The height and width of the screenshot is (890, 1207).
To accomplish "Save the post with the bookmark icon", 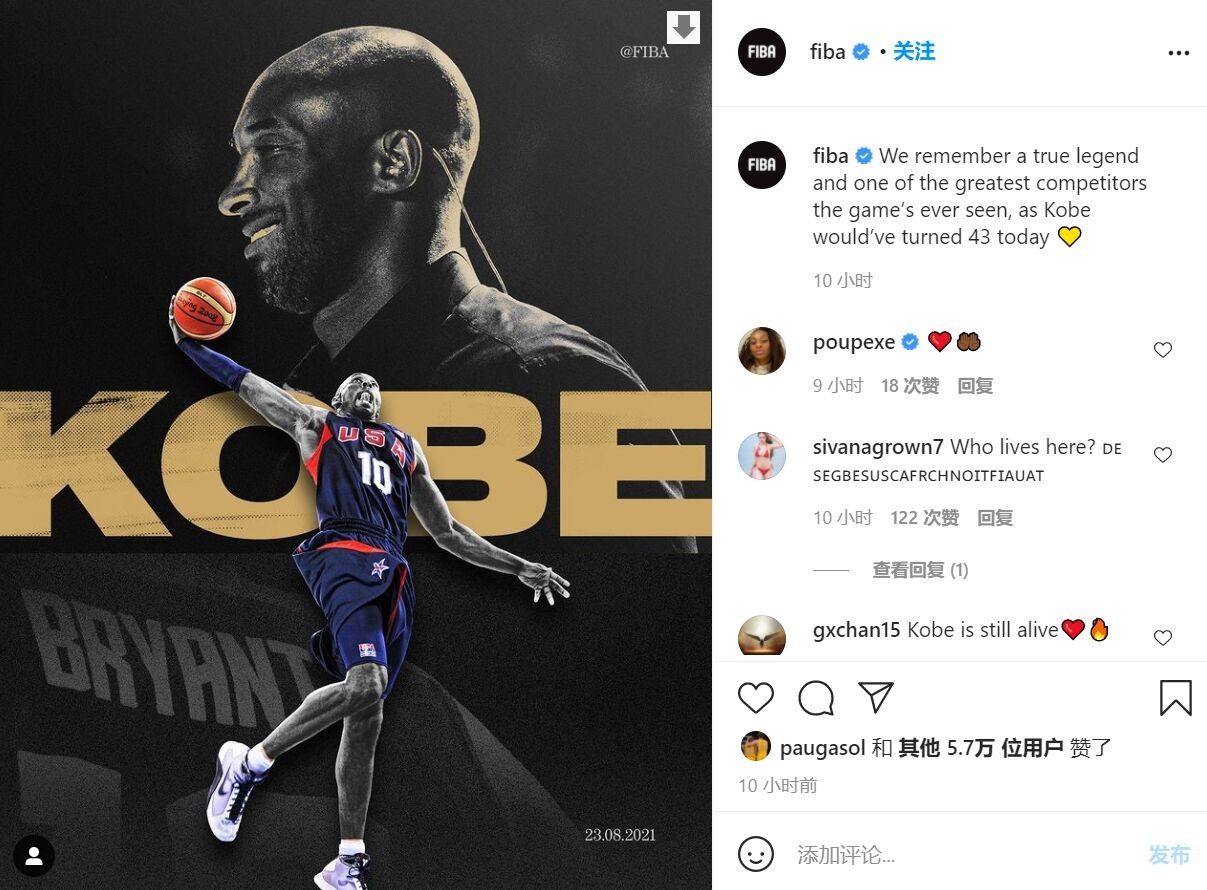I will (1176, 697).
